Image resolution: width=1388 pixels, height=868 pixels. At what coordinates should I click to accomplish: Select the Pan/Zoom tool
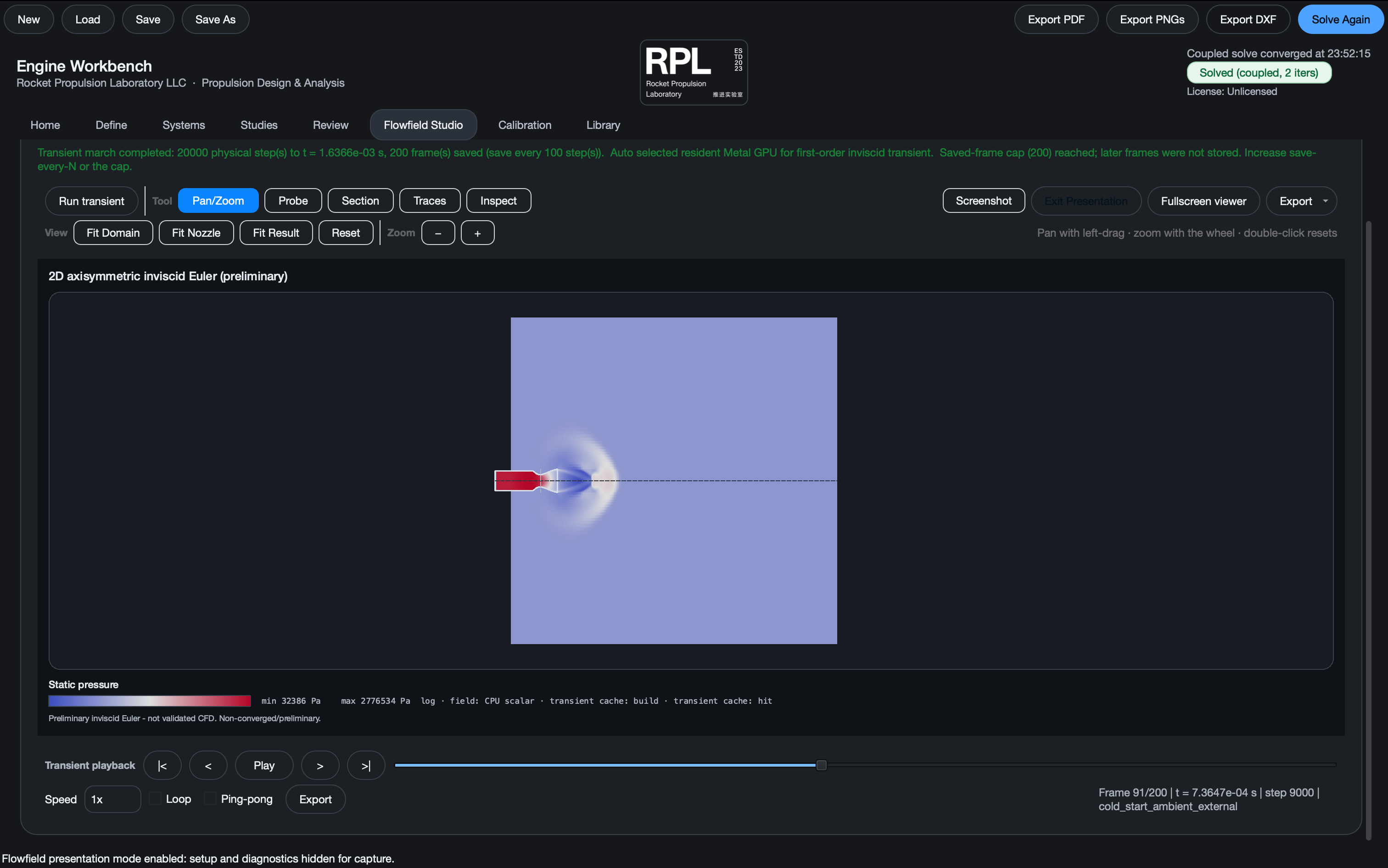click(218, 200)
